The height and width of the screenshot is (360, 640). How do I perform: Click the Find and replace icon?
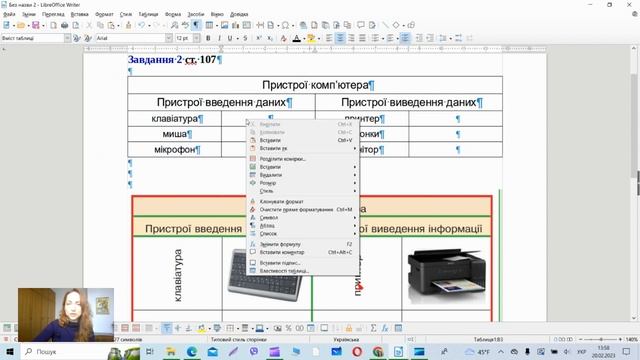point(174,25)
